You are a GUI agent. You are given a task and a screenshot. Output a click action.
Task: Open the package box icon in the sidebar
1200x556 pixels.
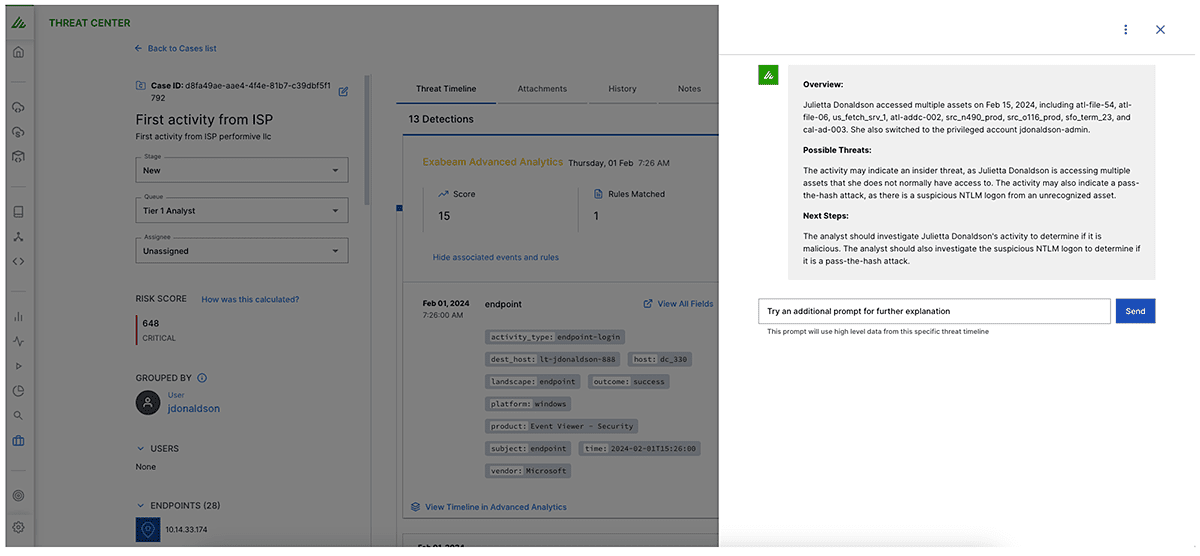click(18, 157)
